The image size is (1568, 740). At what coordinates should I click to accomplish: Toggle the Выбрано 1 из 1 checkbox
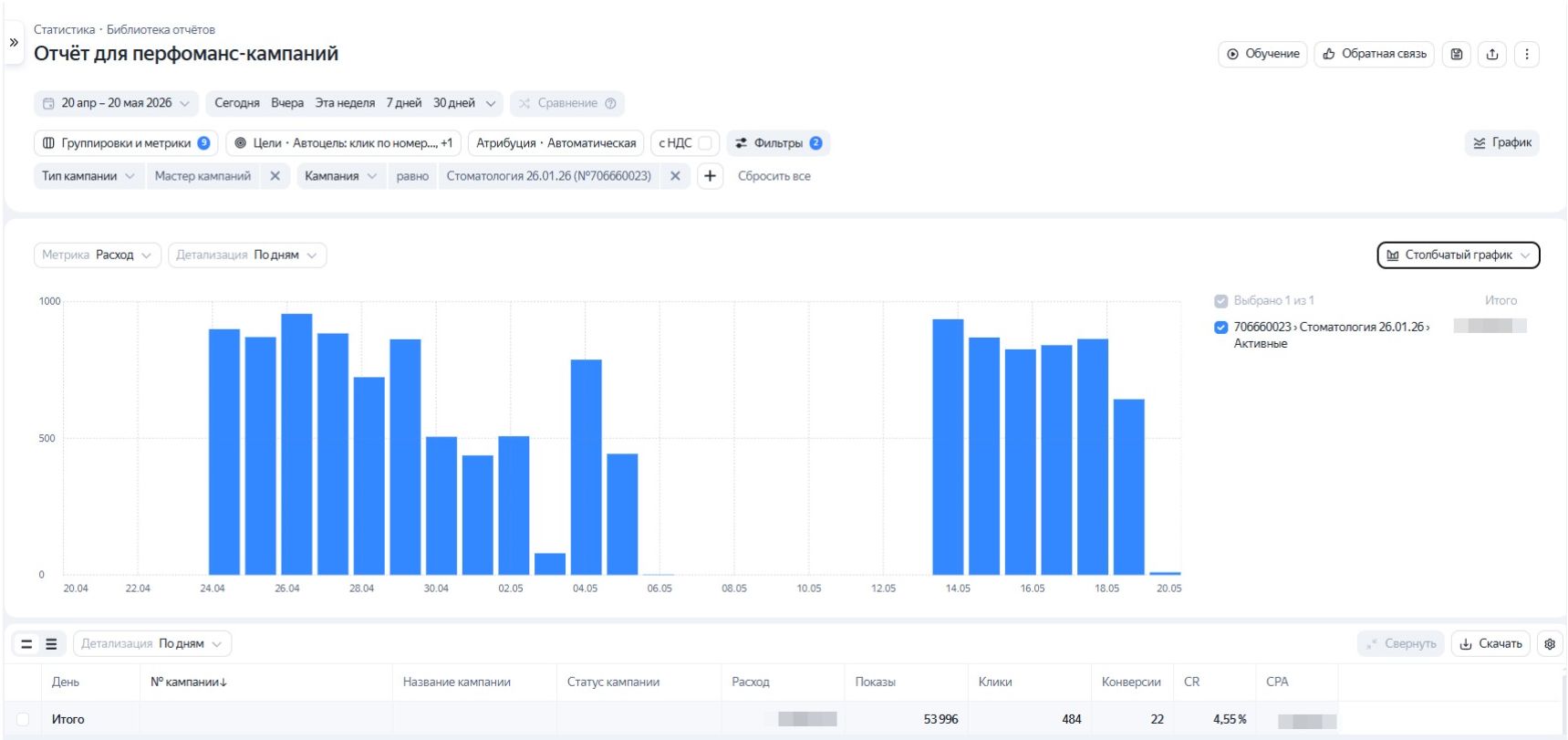[1220, 301]
